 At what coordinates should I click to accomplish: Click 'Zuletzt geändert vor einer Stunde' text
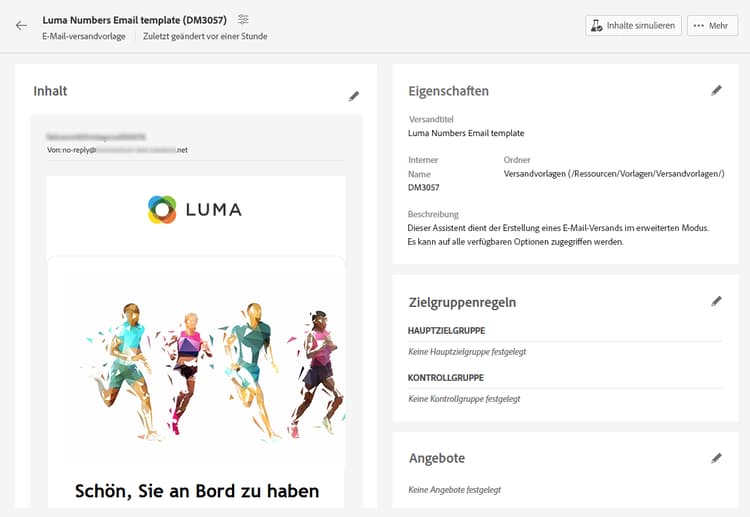click(205, 36)
